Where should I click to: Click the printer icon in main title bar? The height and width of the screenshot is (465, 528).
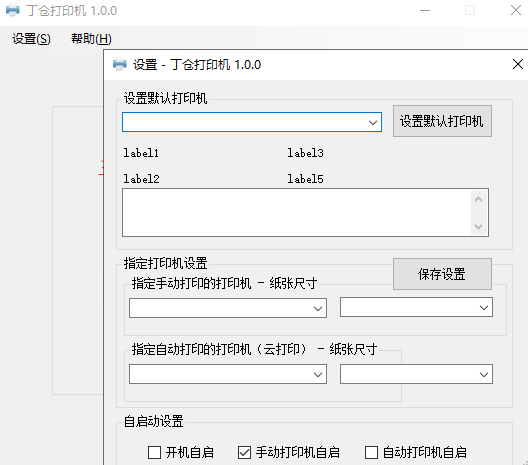(13, 10)
